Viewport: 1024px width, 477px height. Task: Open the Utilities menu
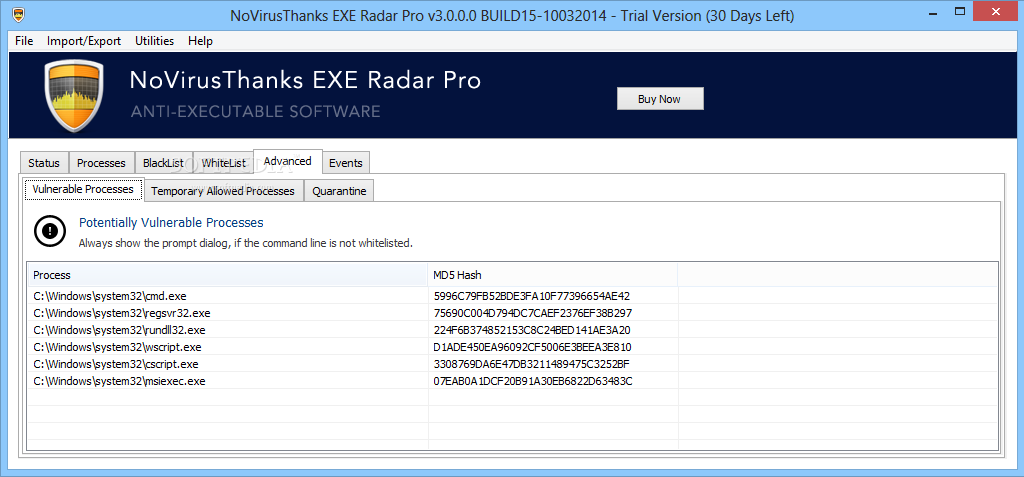pyautogui.click(x=154, y=41)
